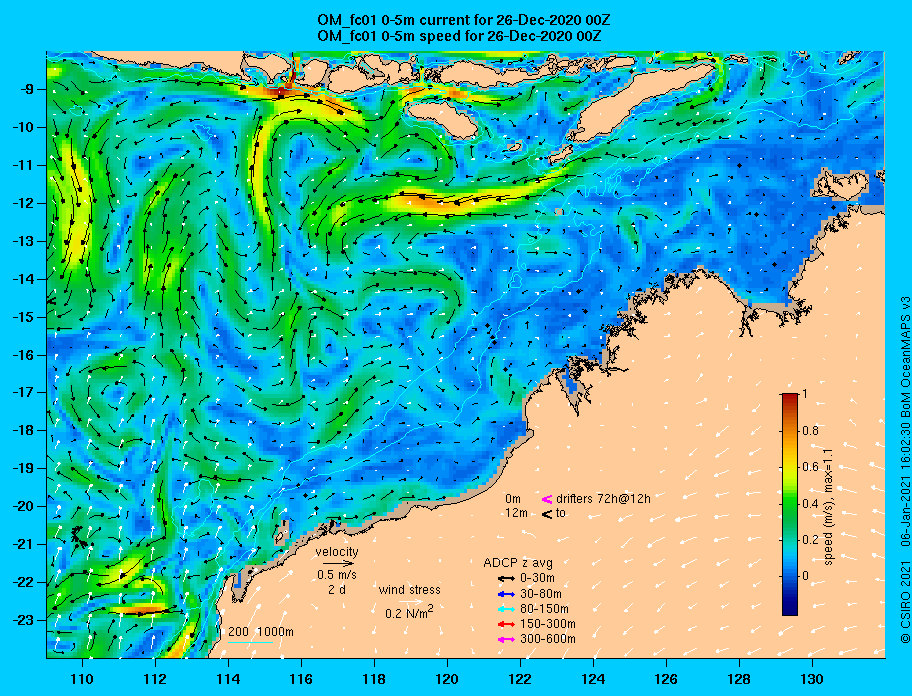Screen dimensions: 912x696
Task: Click latitude axis label '-9'
Action: (25, 90)
